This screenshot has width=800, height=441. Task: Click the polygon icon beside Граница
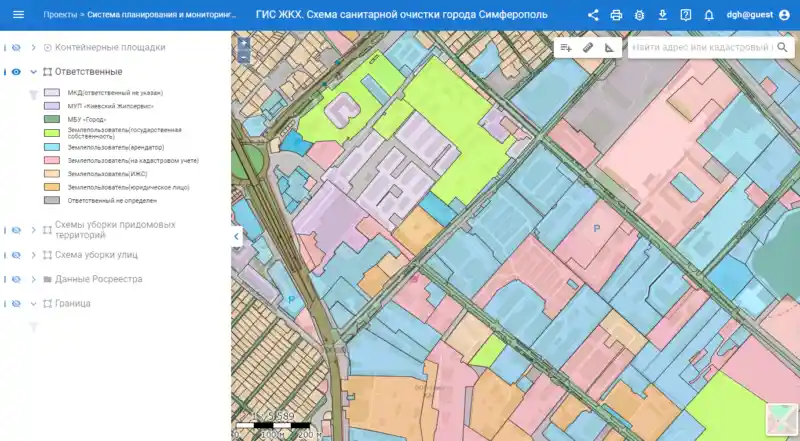tap(47, 304)
